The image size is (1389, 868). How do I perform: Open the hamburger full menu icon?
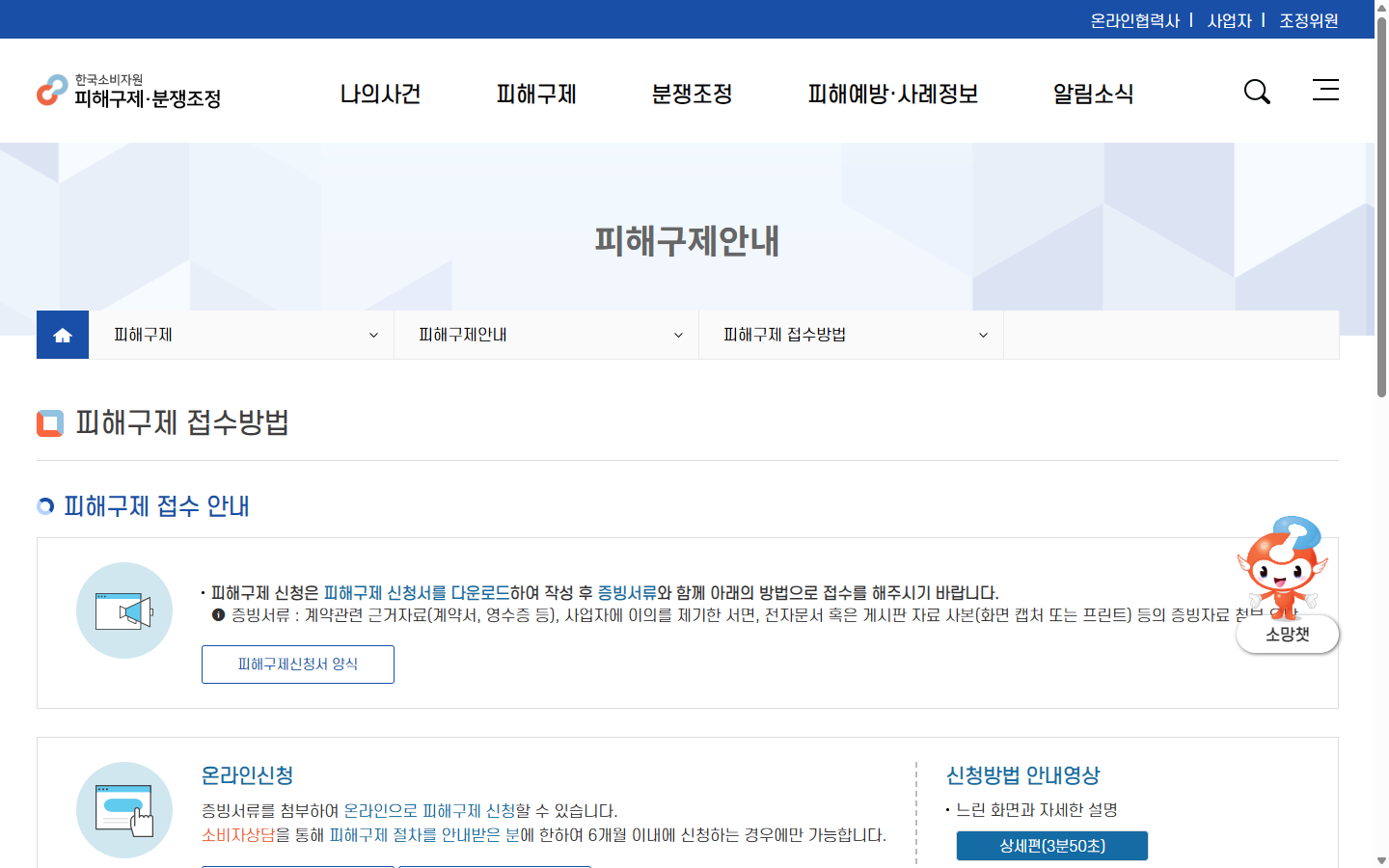click(x=1326, y=91)
